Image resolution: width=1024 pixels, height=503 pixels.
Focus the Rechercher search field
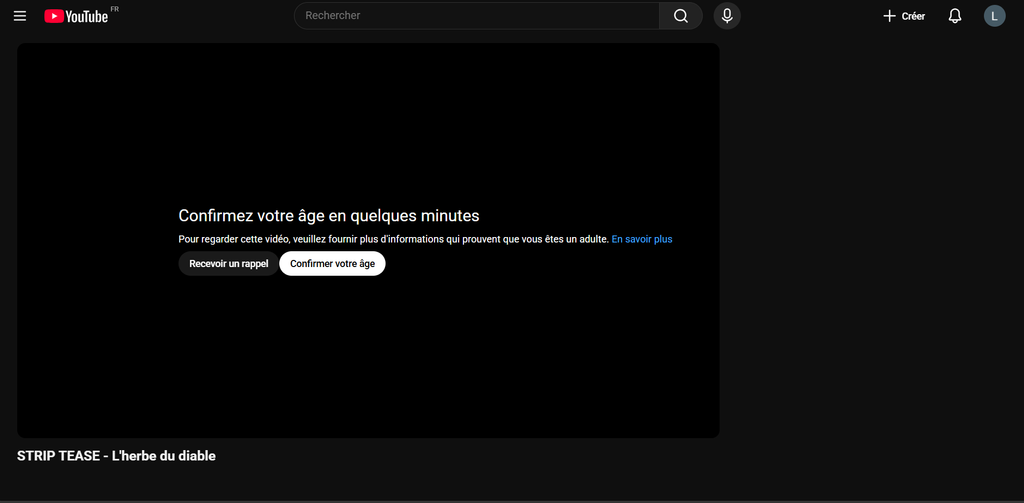click(476, 16)
